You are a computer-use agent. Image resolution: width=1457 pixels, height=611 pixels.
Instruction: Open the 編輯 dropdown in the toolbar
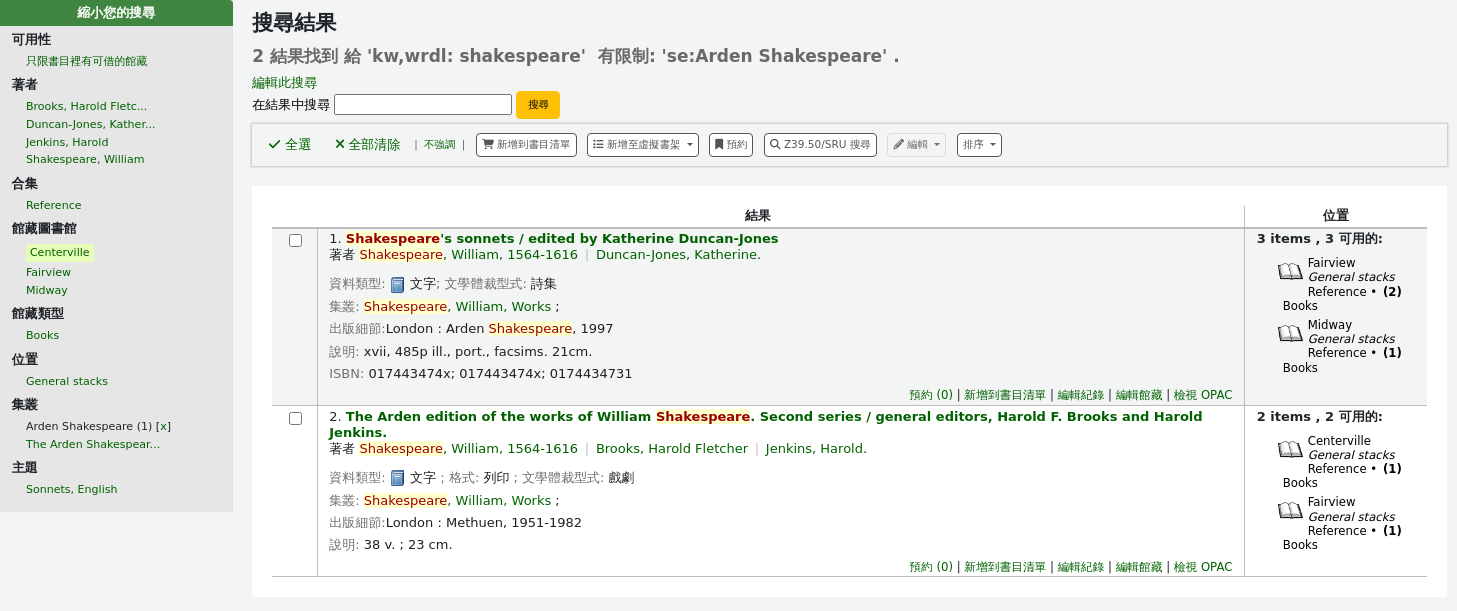click(916, 145)
